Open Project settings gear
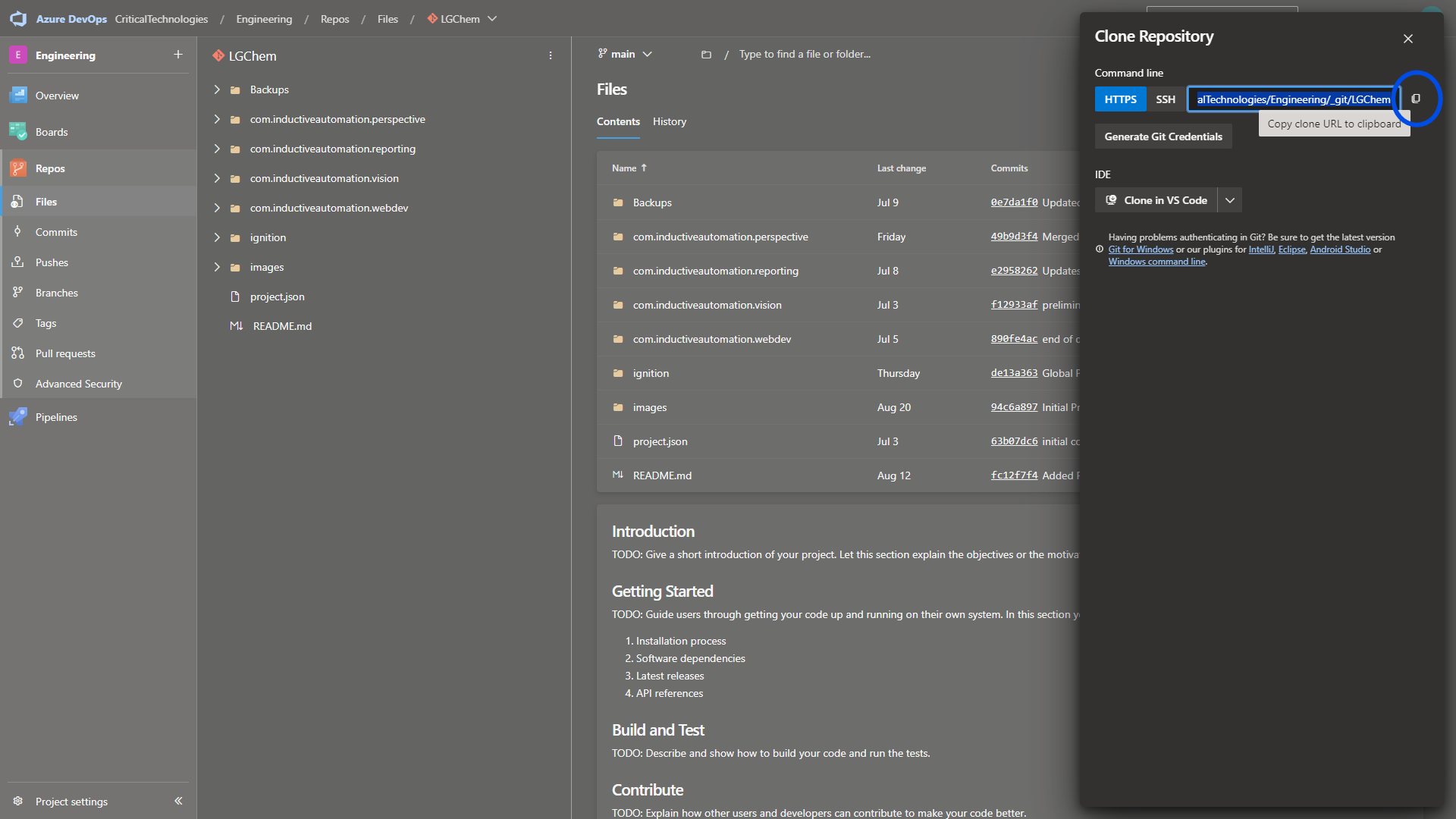Image resolution: width=1456 pixels, height=819 pixels. point(18,802)
